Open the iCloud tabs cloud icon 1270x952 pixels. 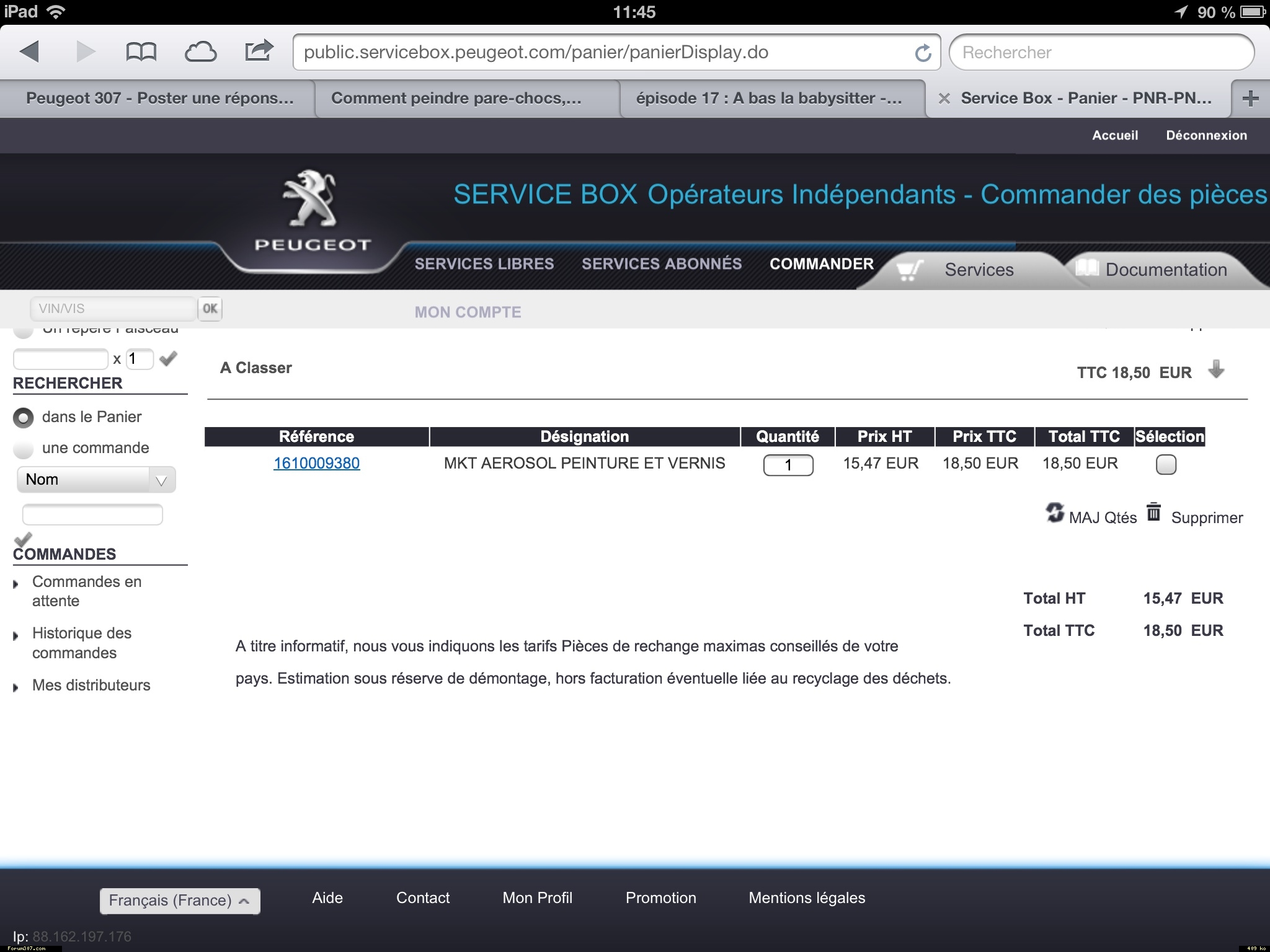(x=200, y=52)
